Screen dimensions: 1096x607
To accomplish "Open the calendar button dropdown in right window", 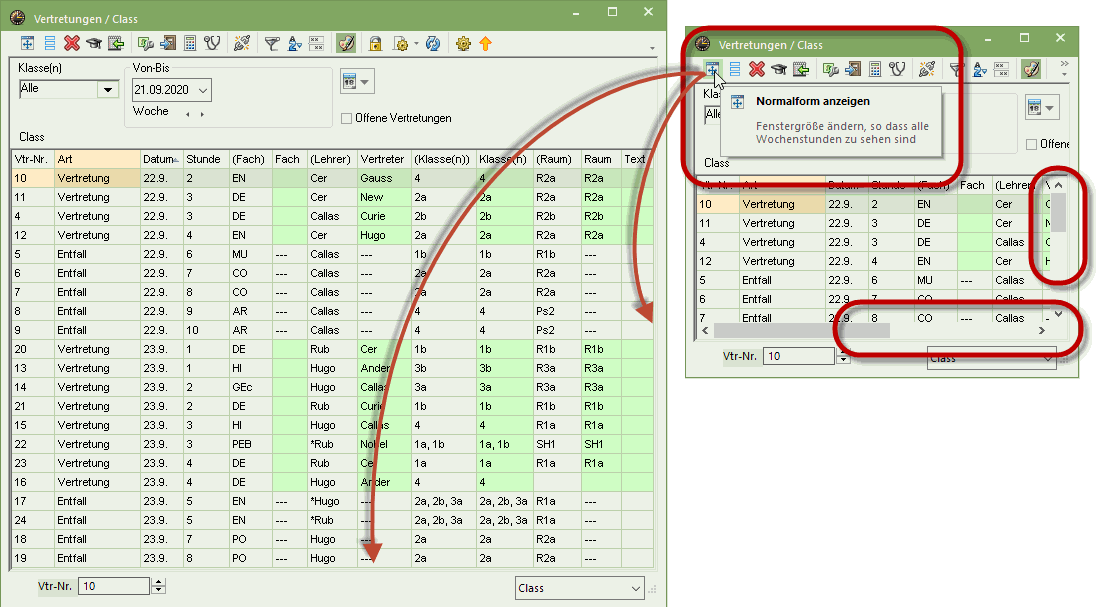I will tap(1049, 108).
